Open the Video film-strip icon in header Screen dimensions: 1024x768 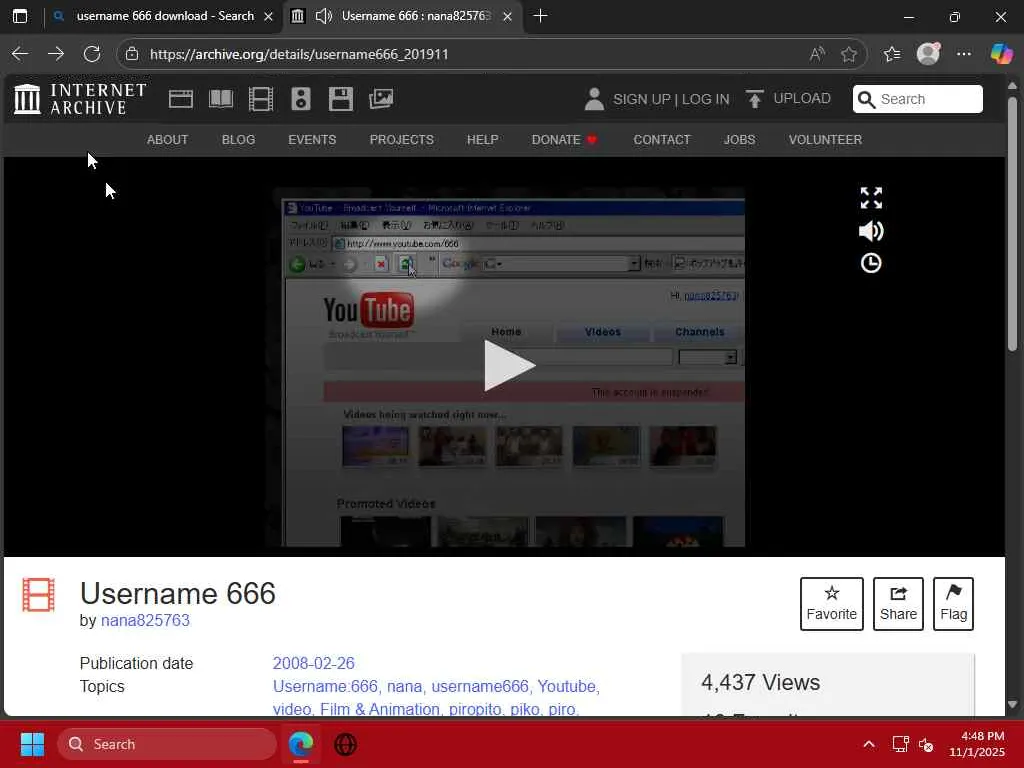[x=261, y=99]
